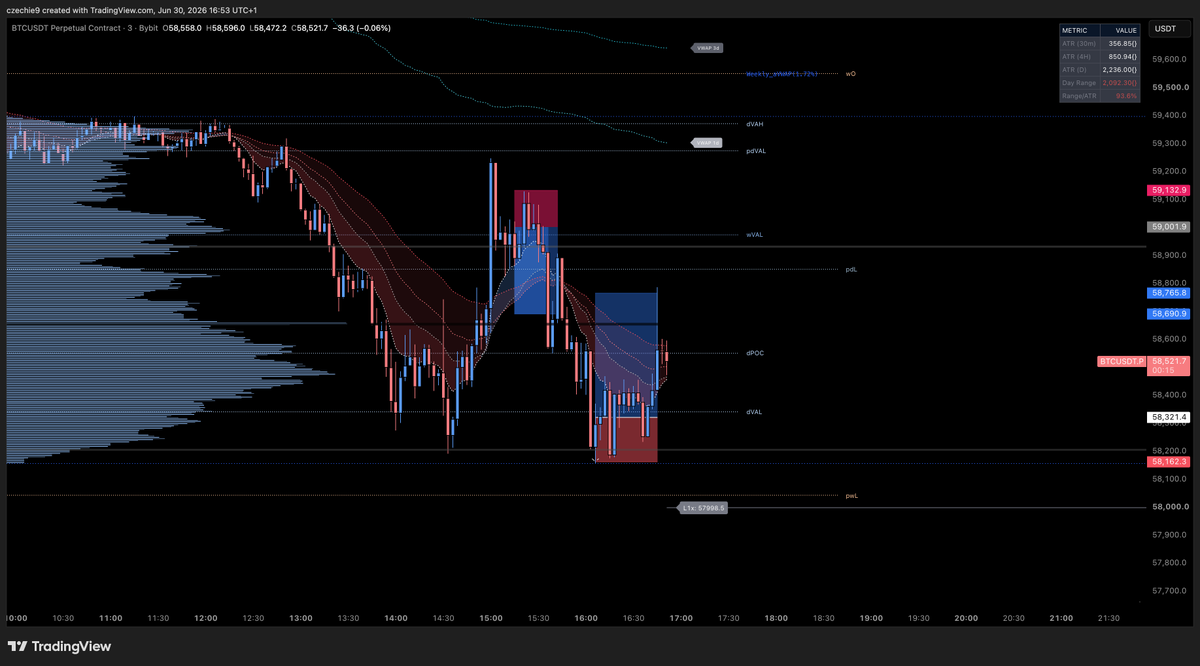Click the 20:00 time axis label
Image resolution: width=1200 pixels, height=666 pixels.
[x=966, y=618]
